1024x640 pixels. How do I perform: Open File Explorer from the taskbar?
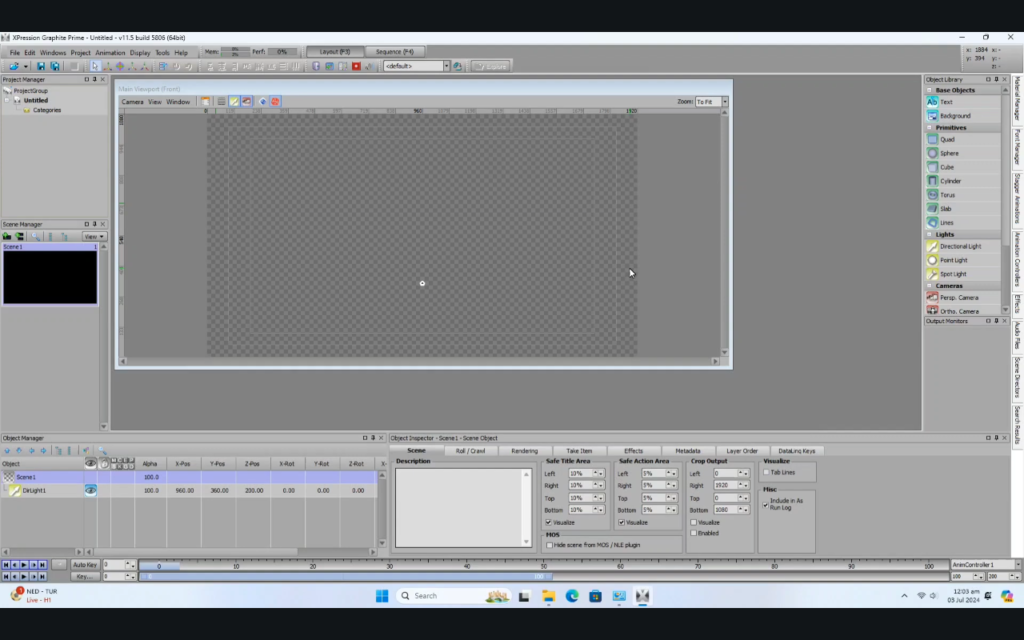548,596
